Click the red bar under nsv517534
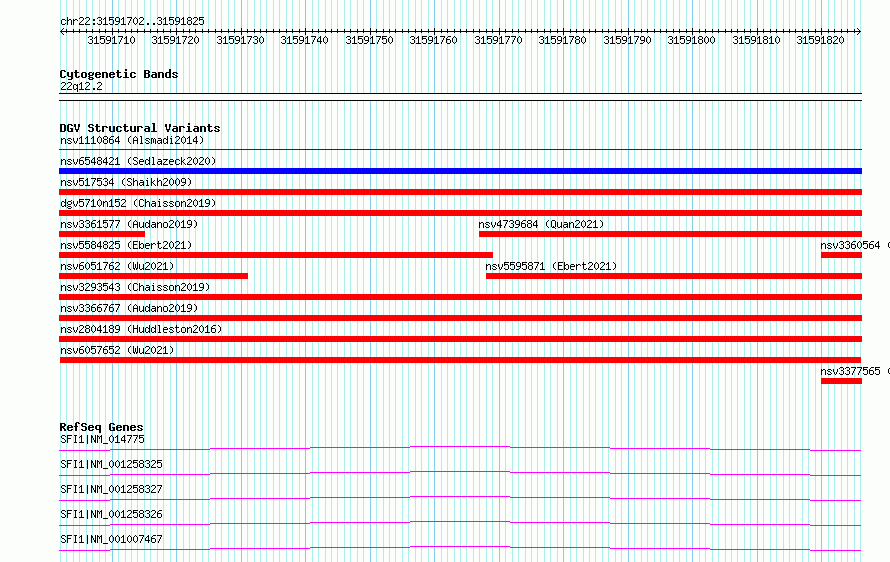The width and height of the screenshot is (890, 562). tap(460, 192)
